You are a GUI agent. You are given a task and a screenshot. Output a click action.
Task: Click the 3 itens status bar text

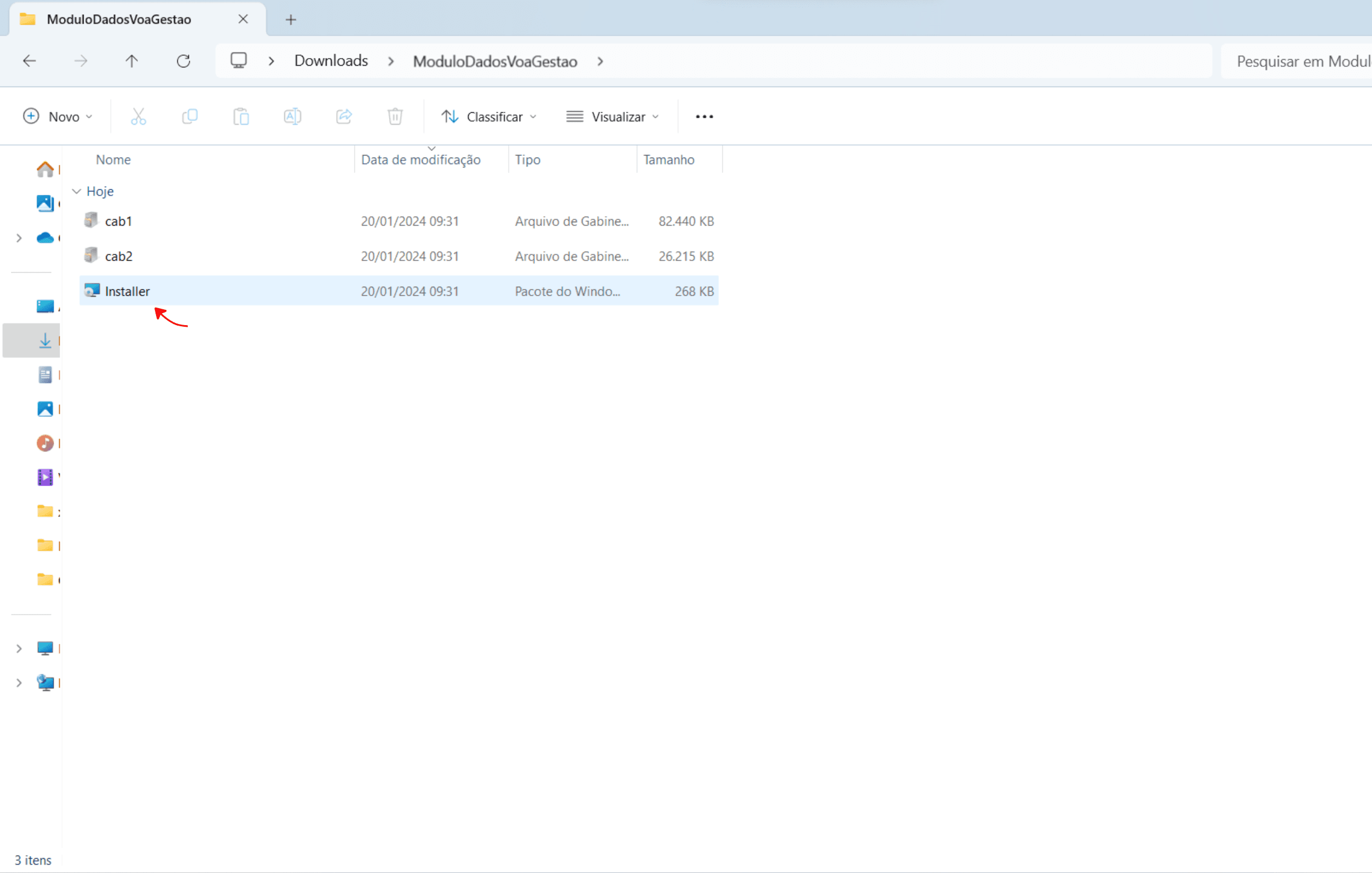(x=33, y=860)
